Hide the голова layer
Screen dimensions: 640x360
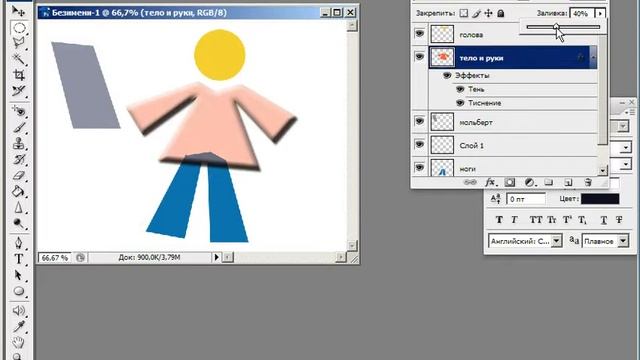(x=419, y=33)
